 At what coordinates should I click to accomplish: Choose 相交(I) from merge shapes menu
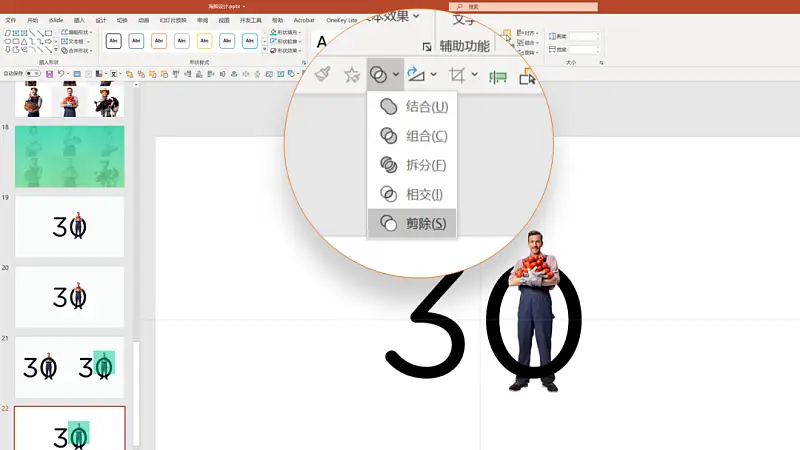pos(412,194)
